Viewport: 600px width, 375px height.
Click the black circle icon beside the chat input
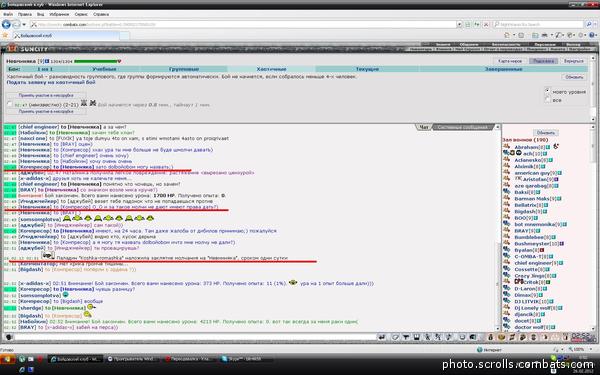click(x=8, y=337)
